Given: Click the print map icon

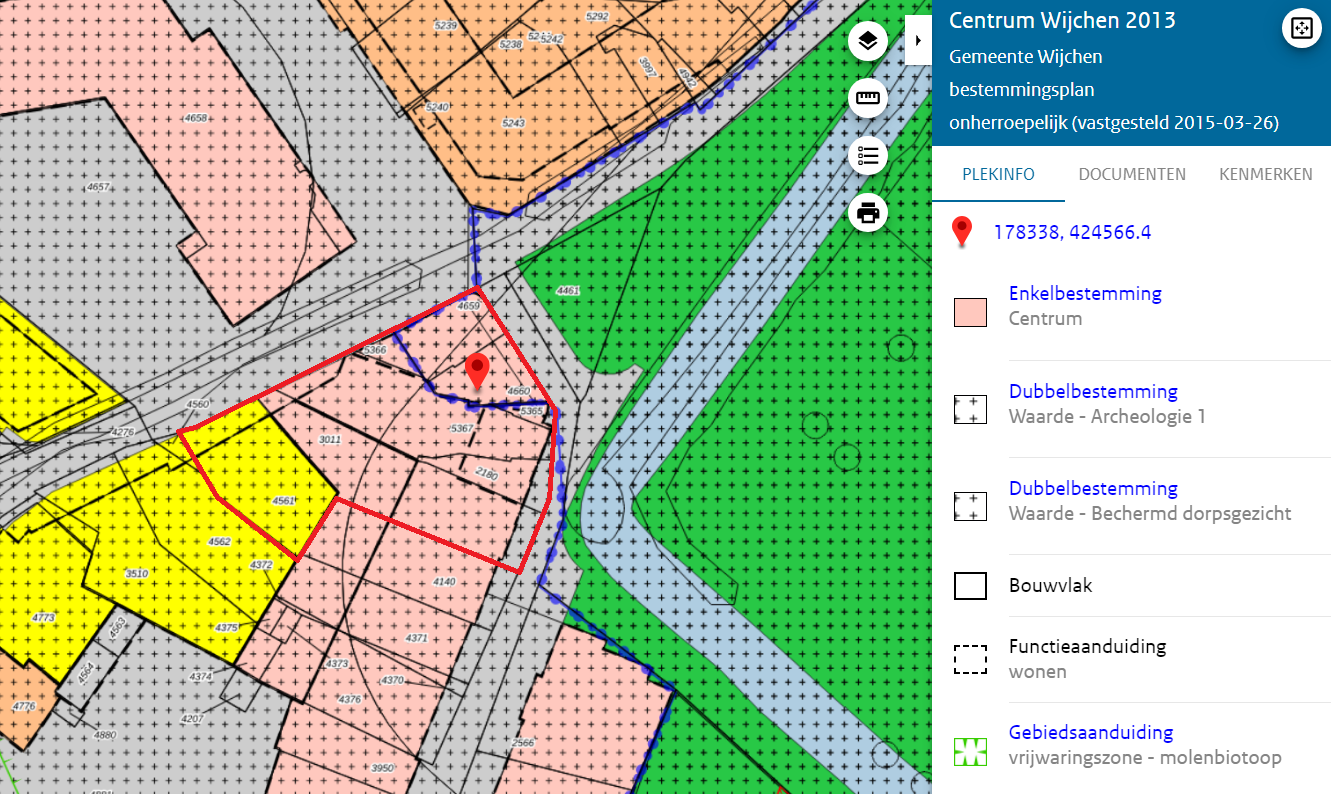Looking at the screenshot, I should click(x=868, y=212).
